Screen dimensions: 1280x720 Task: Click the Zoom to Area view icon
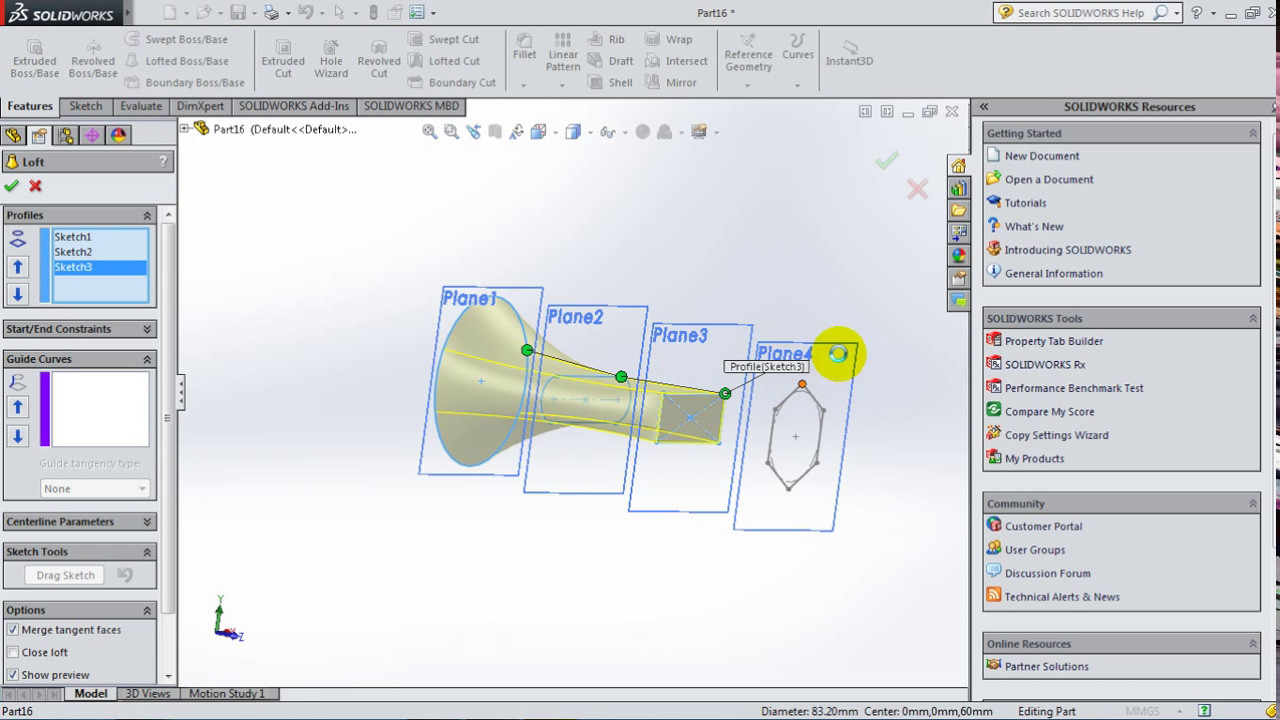click(451, 131)
